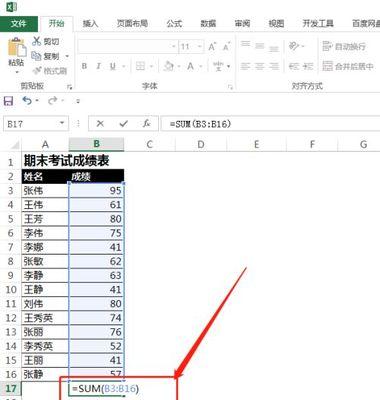Screen dimensions: 380x400
Task: Click the Borders icon
Action: coord(140,66)
